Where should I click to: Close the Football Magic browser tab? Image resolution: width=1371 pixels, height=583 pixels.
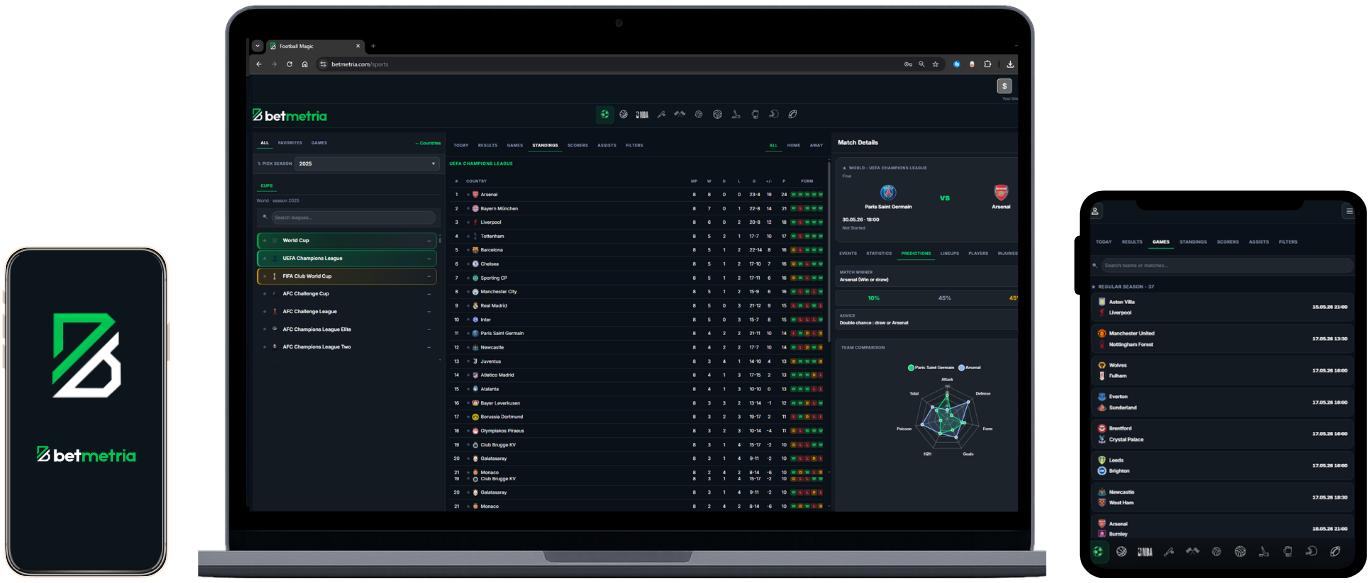pyautogui.click(x=360, y=46)
